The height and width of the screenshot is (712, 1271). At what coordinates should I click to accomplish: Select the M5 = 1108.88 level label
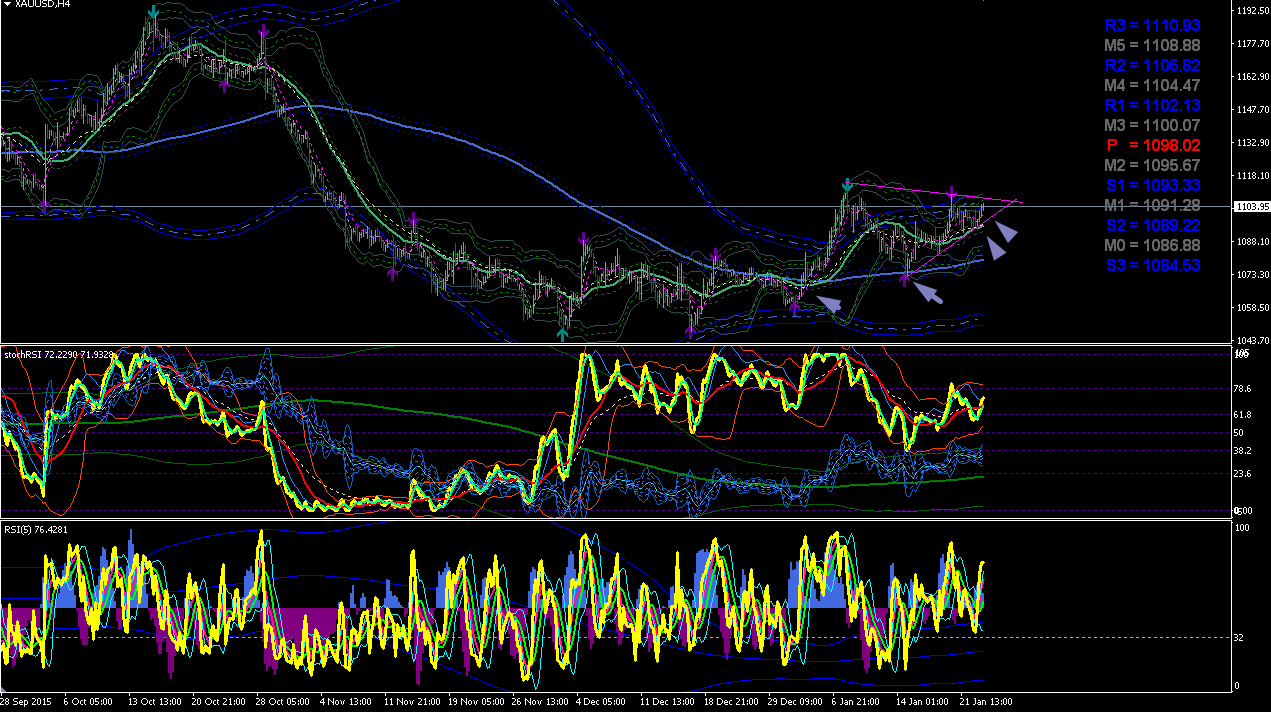click(1152, 45)
